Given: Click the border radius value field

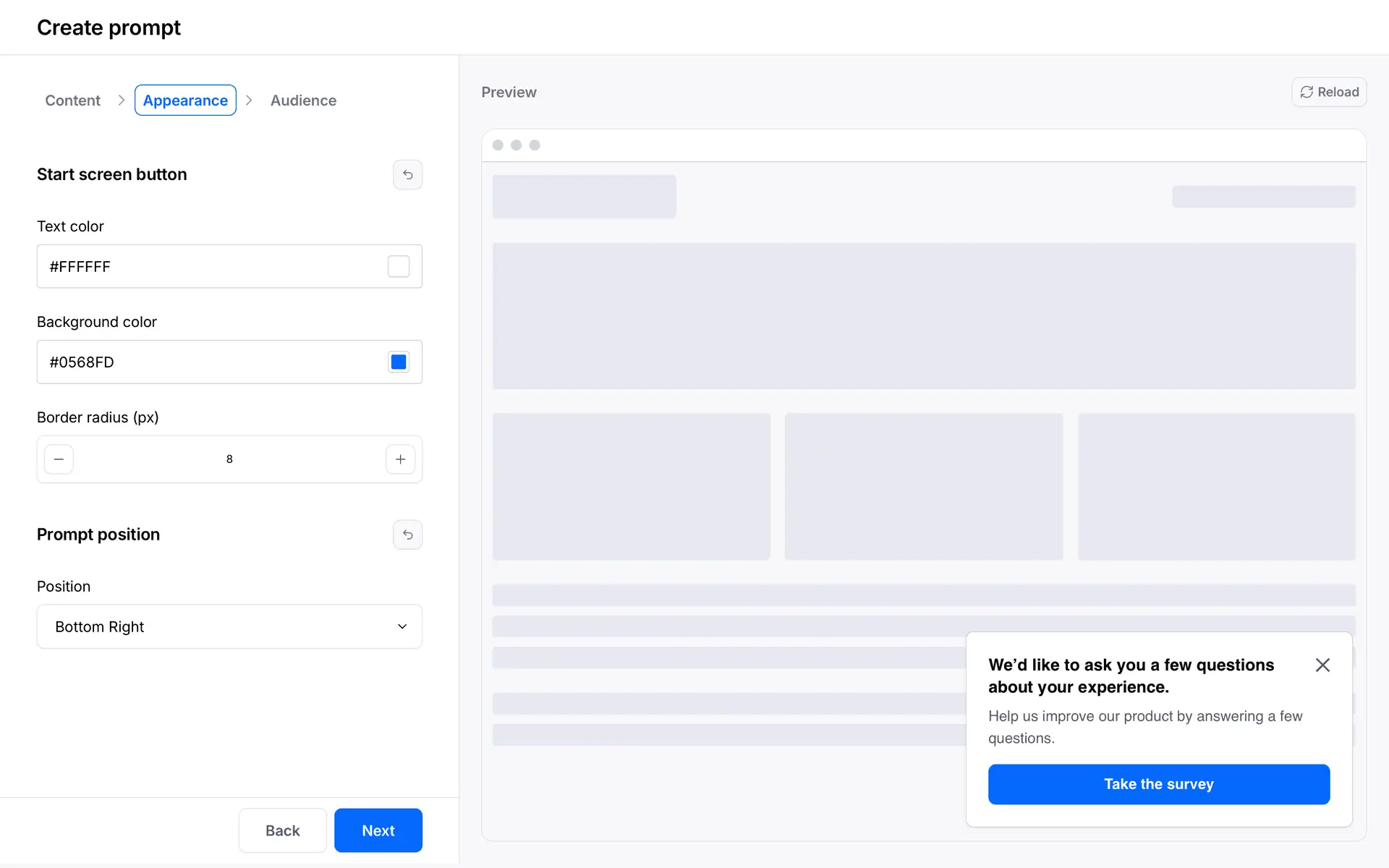Looking at the screenshot, I should [229, 459].
